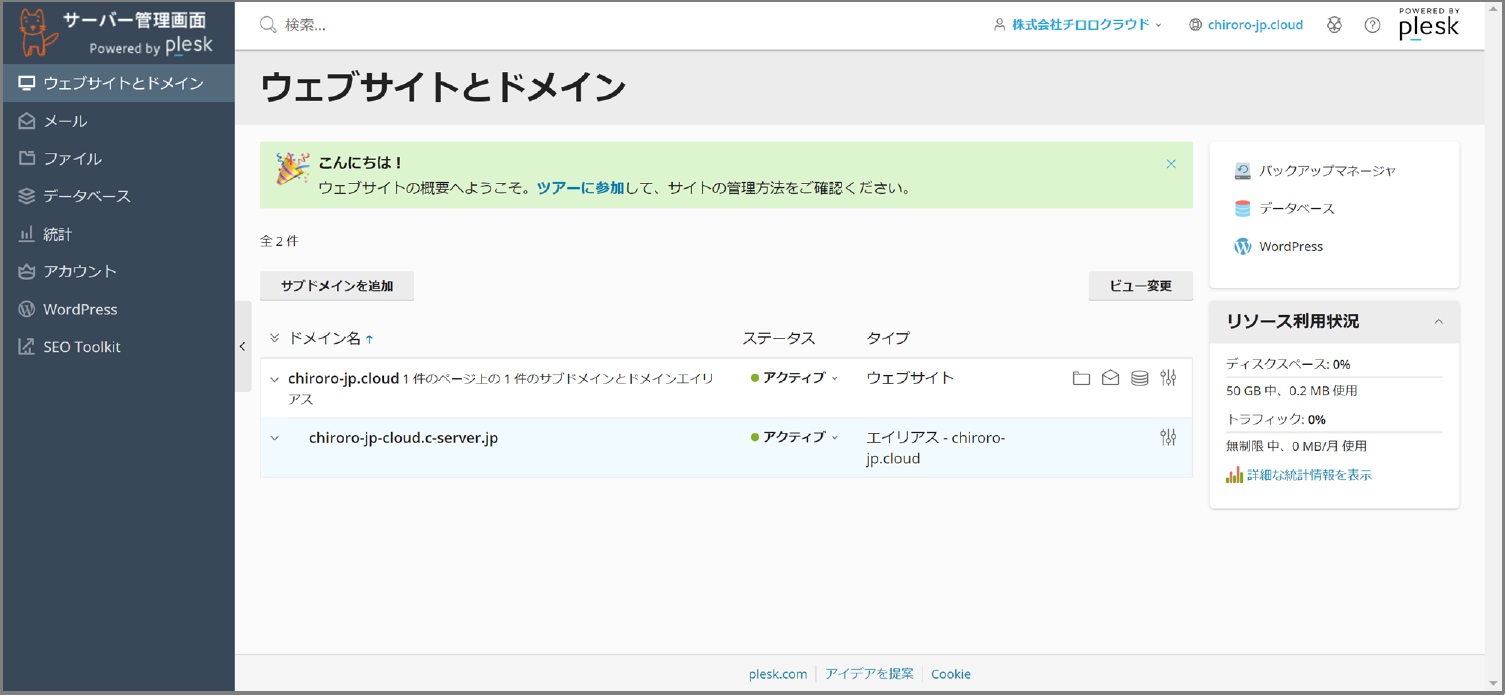The width and height of the screenshot is (1506, 696).
Task: Open メール in sidebar
Action: click(118, 121)
